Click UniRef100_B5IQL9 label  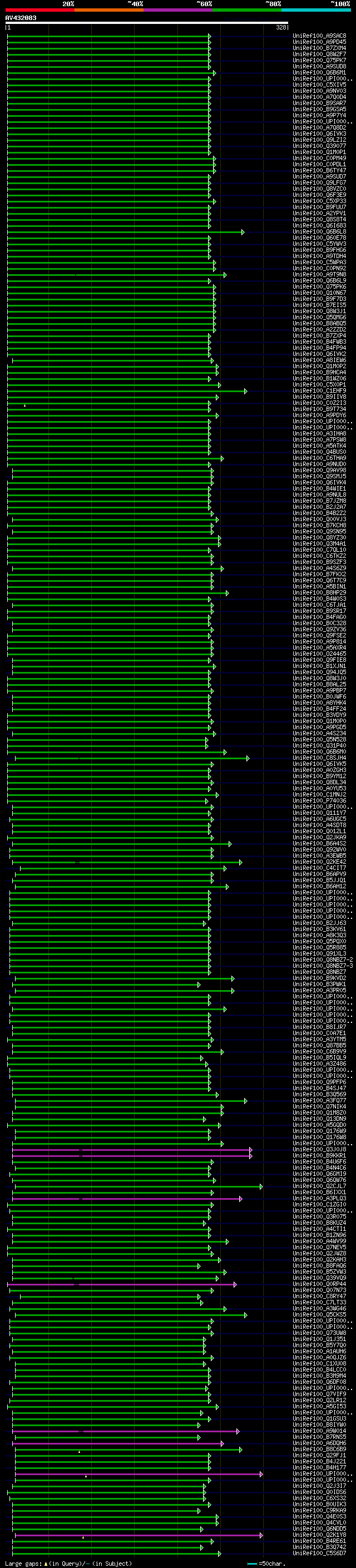pyautogui.click(x=319, y=1058)
